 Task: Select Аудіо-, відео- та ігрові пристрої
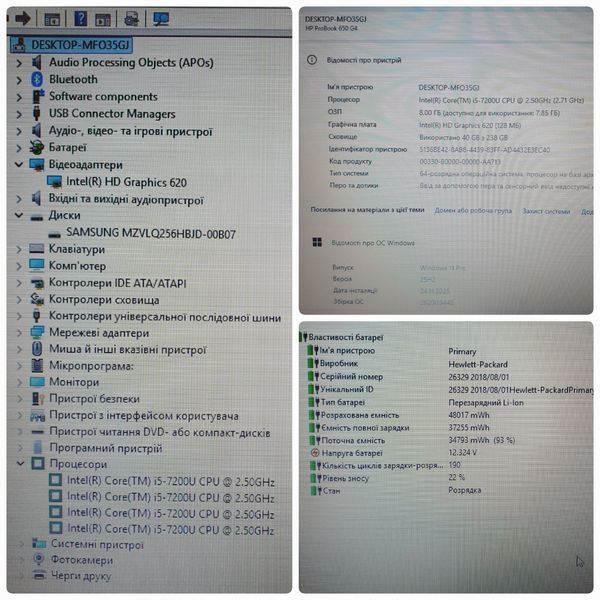(130, 131)
